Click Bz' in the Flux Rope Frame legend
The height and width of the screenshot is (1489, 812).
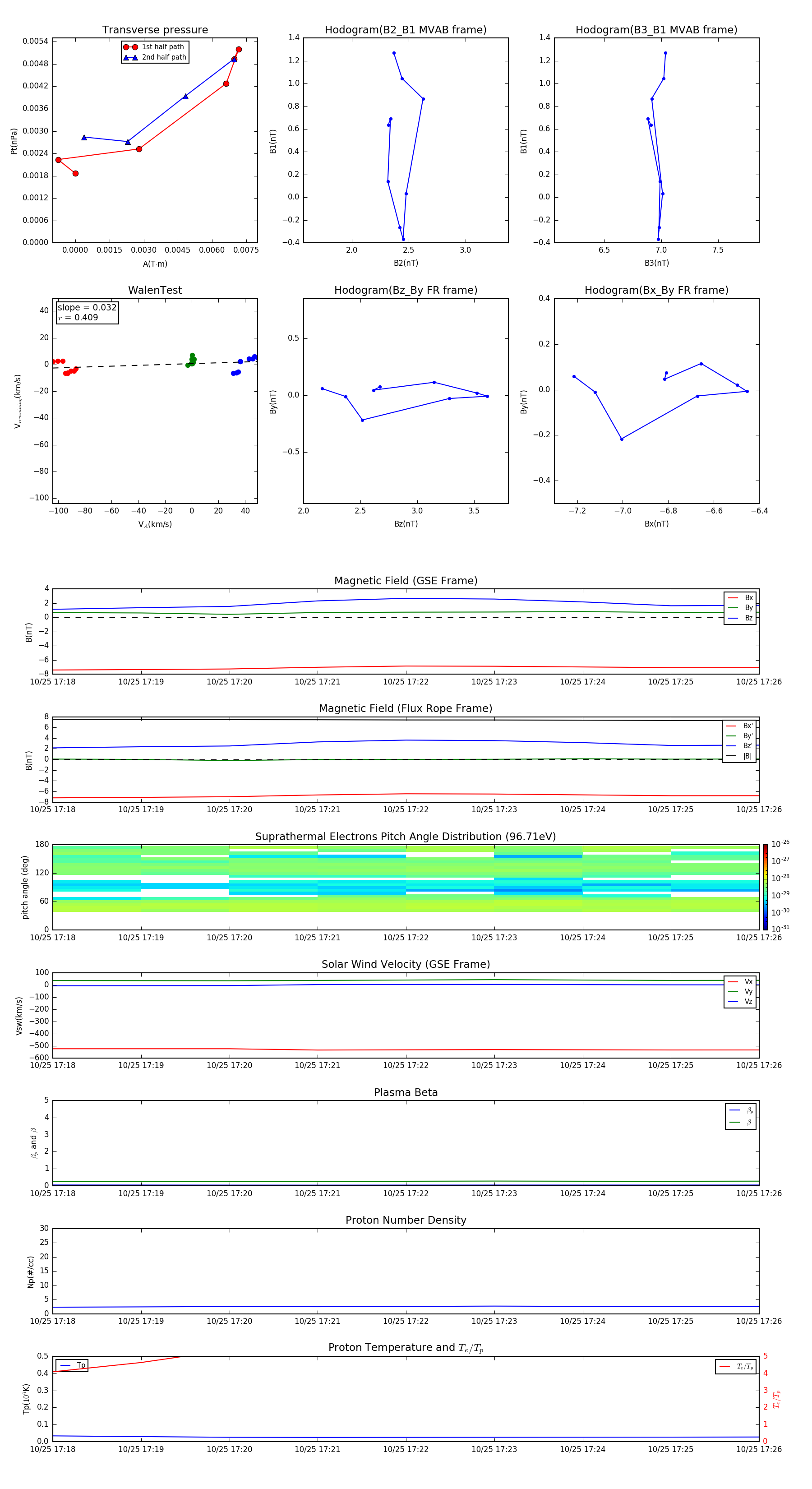point(739,746)
